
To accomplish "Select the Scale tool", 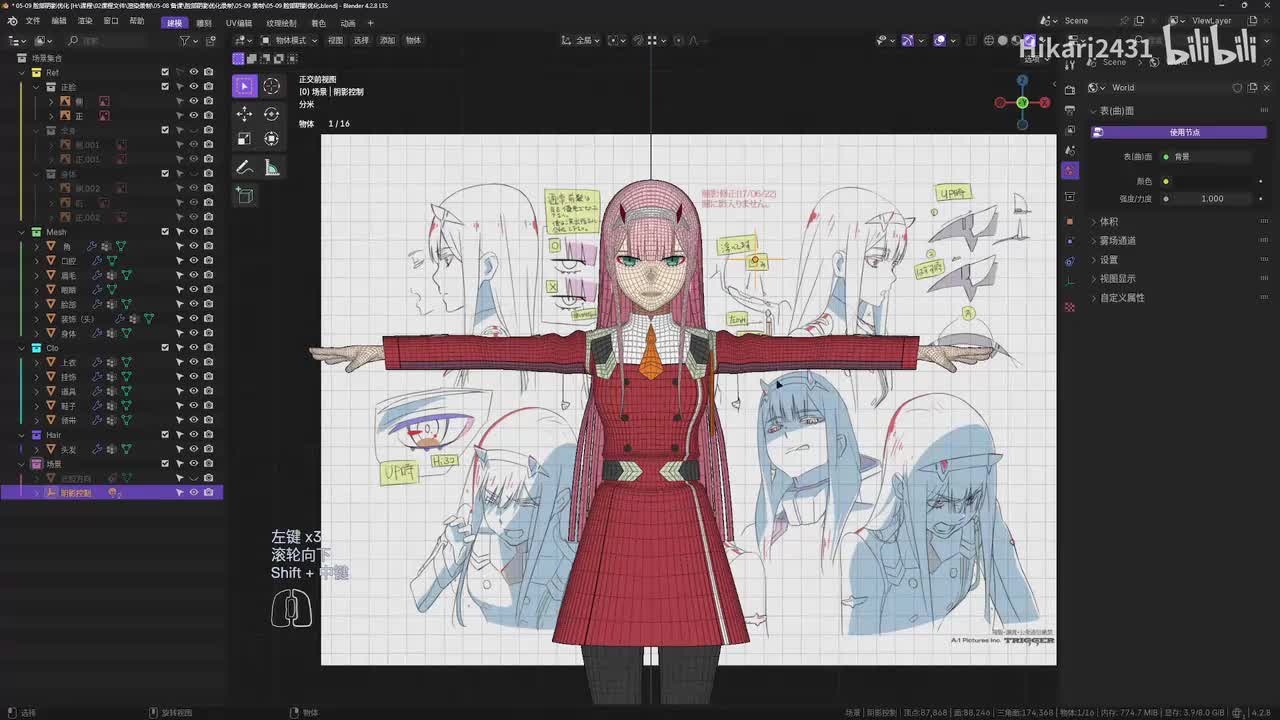I will 245,139.
